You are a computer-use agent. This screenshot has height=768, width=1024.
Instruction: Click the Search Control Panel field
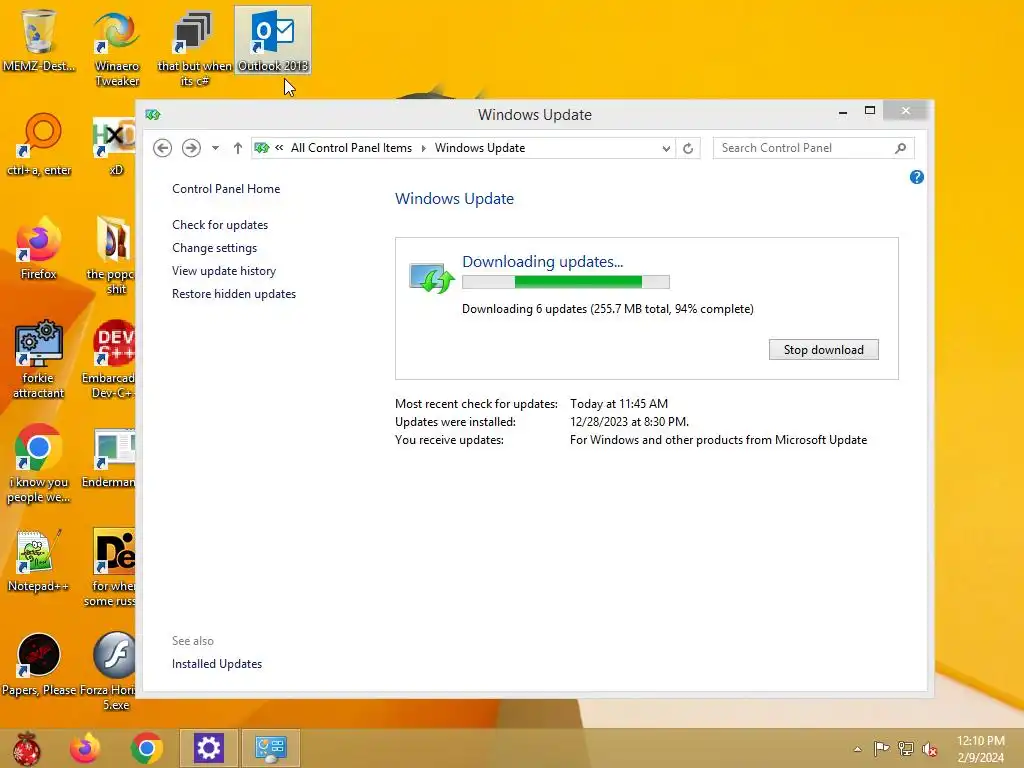(813, 148)
